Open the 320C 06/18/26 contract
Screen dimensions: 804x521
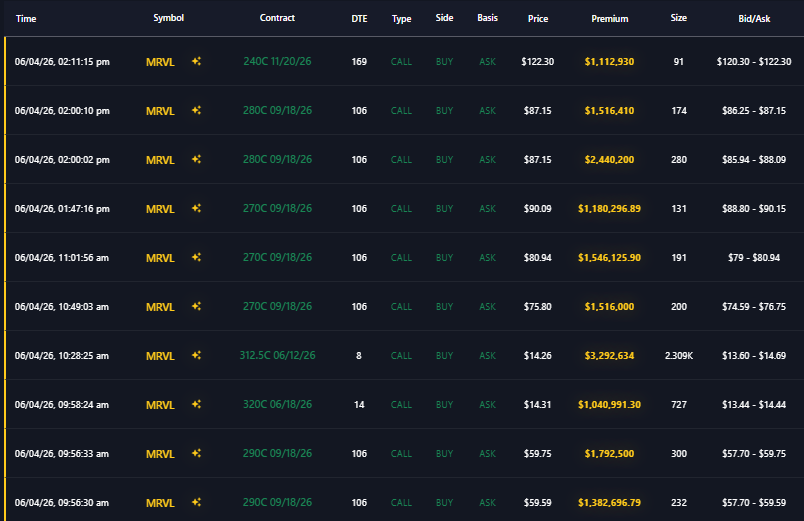[x=277, y=404]
